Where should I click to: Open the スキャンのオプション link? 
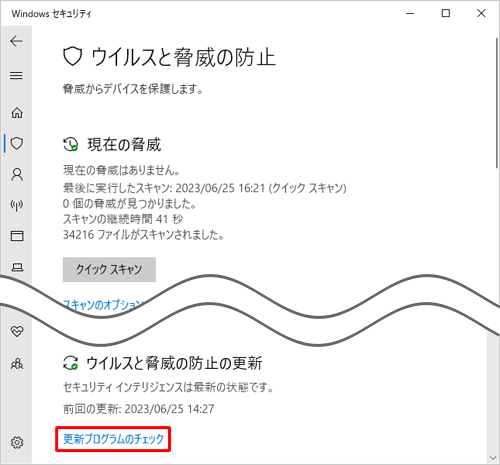click(103, 304)
